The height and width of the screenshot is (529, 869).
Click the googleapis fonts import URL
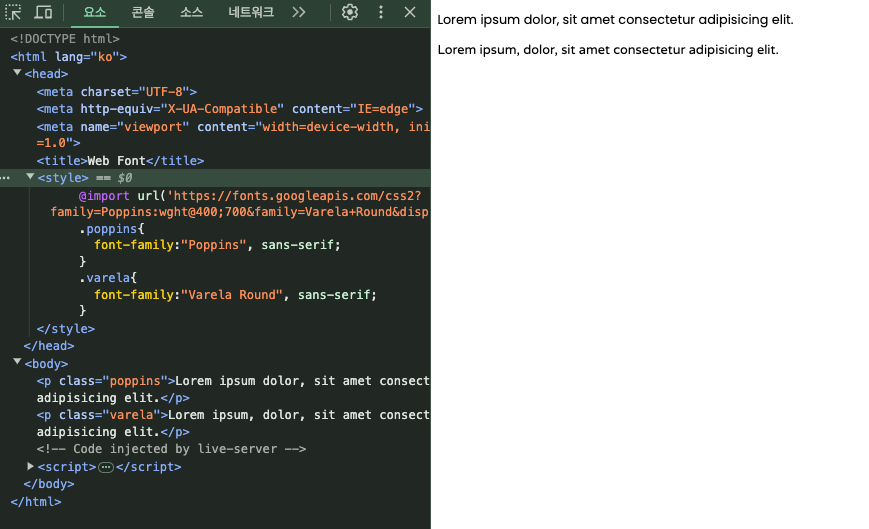tap(239, 204)
